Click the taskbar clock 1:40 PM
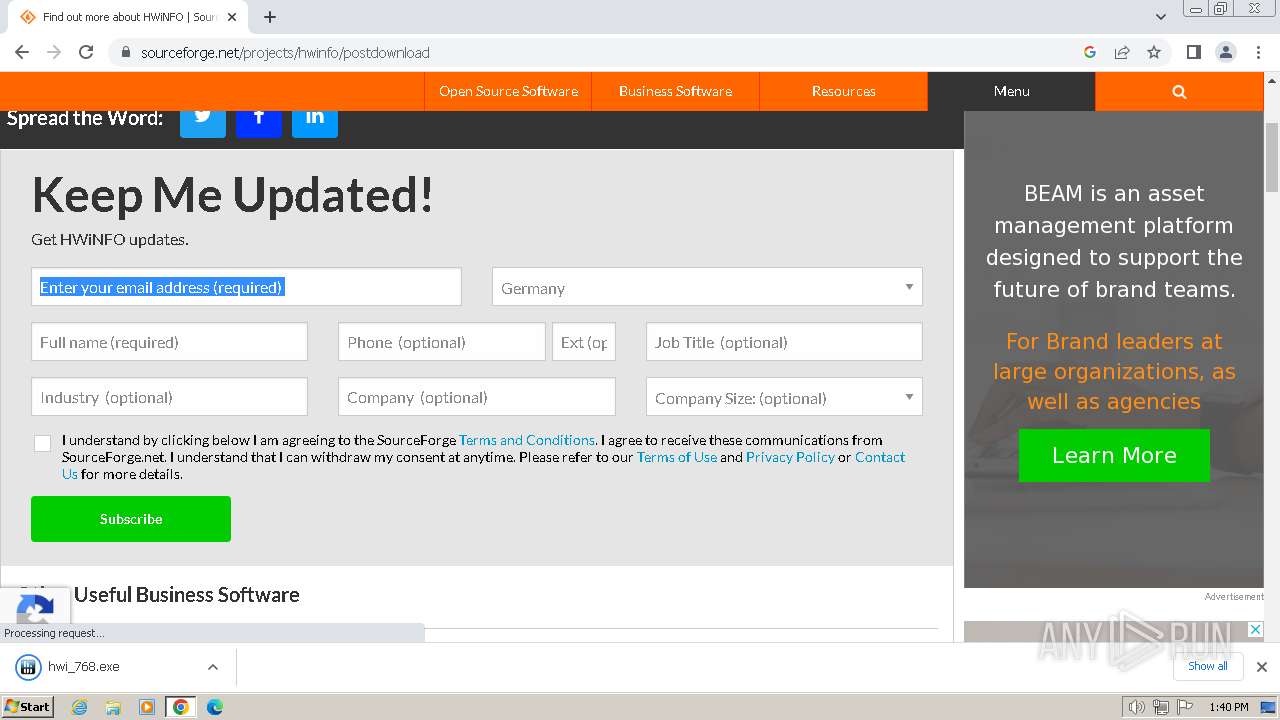The image size is (1280, 720). [x=1228, y=707]
